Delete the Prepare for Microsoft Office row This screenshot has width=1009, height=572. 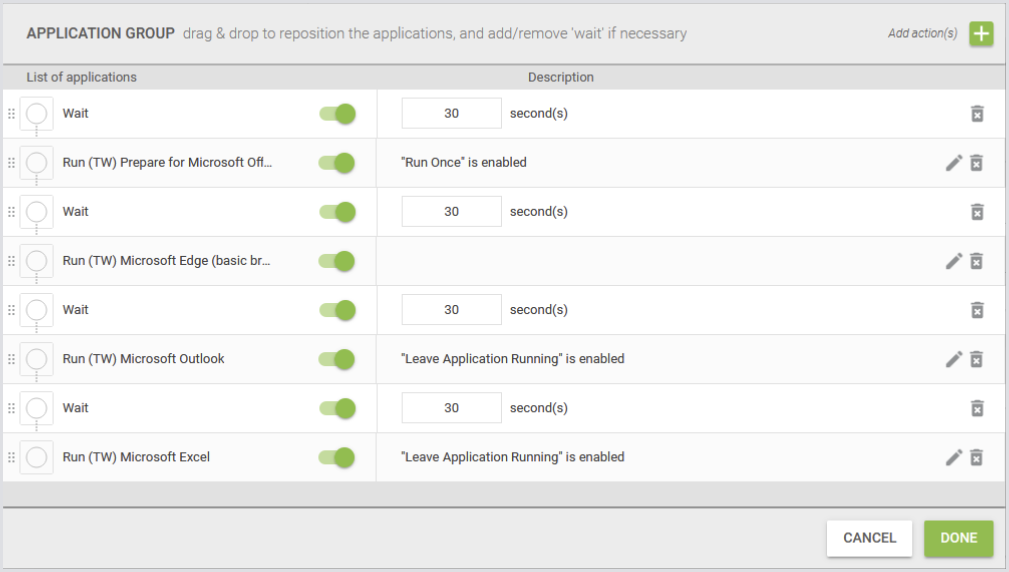[977, 163]
